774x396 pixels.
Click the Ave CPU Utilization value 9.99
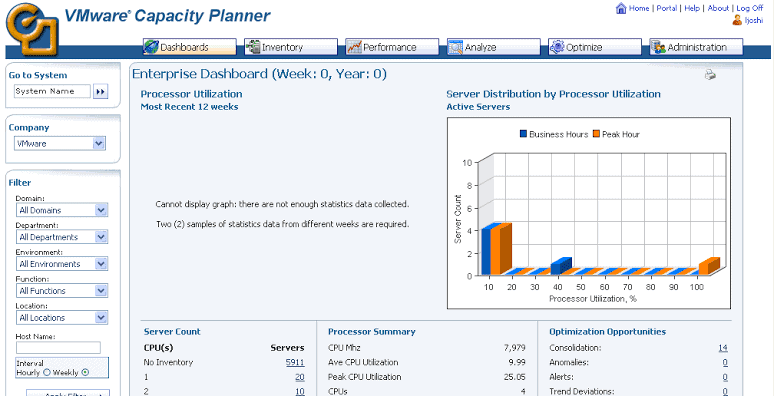[x=517, y=362]
